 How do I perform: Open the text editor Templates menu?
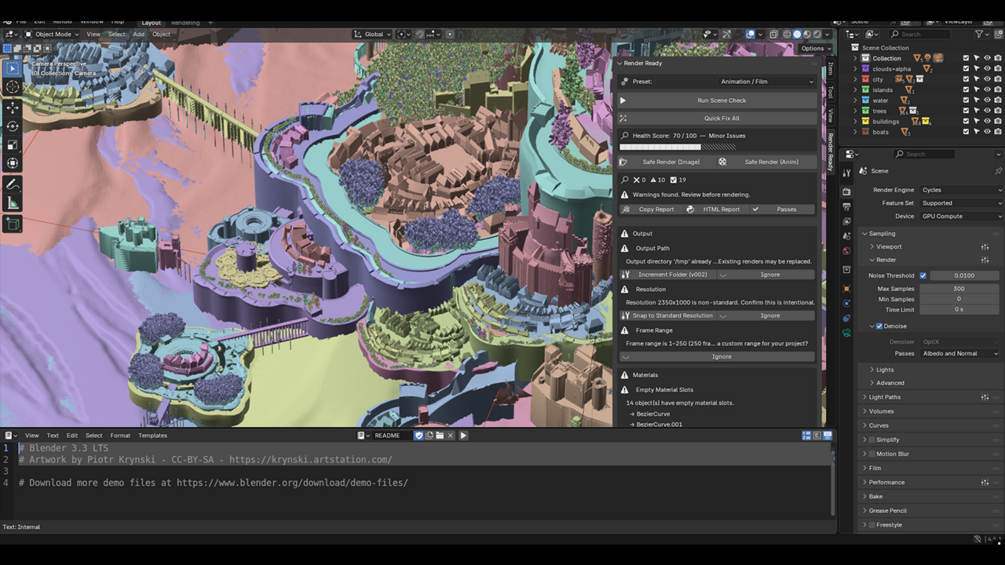pyautogui.click(x=153, y=436)
